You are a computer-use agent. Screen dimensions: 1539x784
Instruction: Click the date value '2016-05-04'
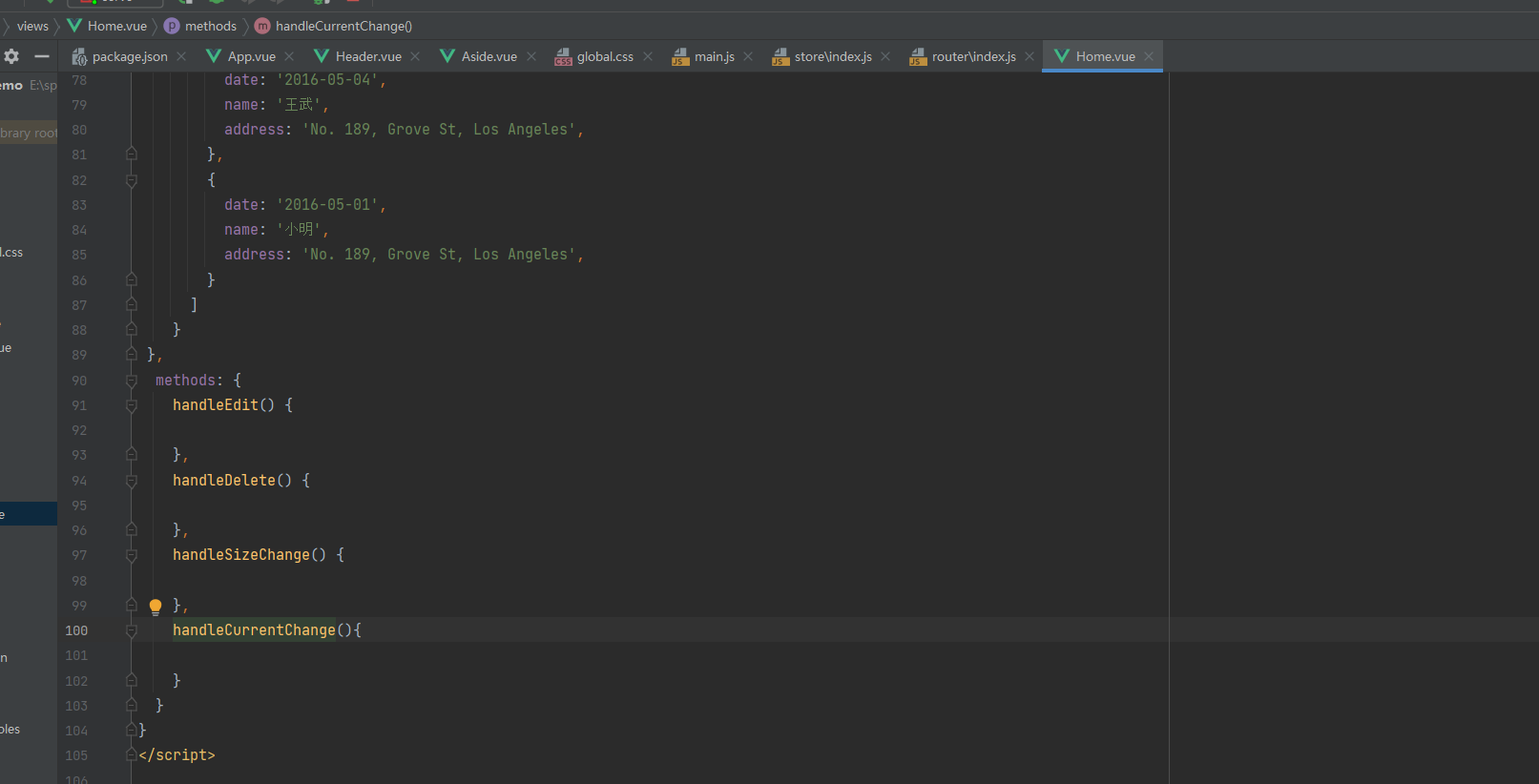tap(327, 80)
